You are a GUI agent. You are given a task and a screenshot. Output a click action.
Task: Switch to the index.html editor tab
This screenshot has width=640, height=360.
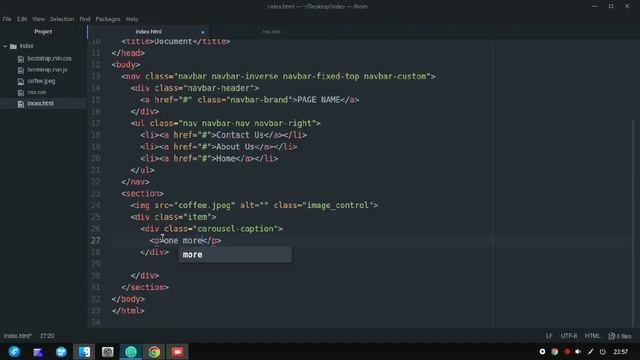(x=148, y=31)
